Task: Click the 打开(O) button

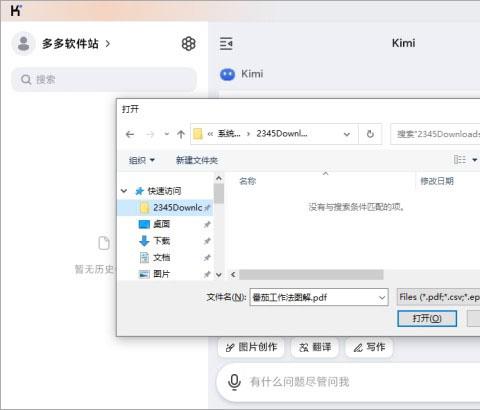Action: 427,318
